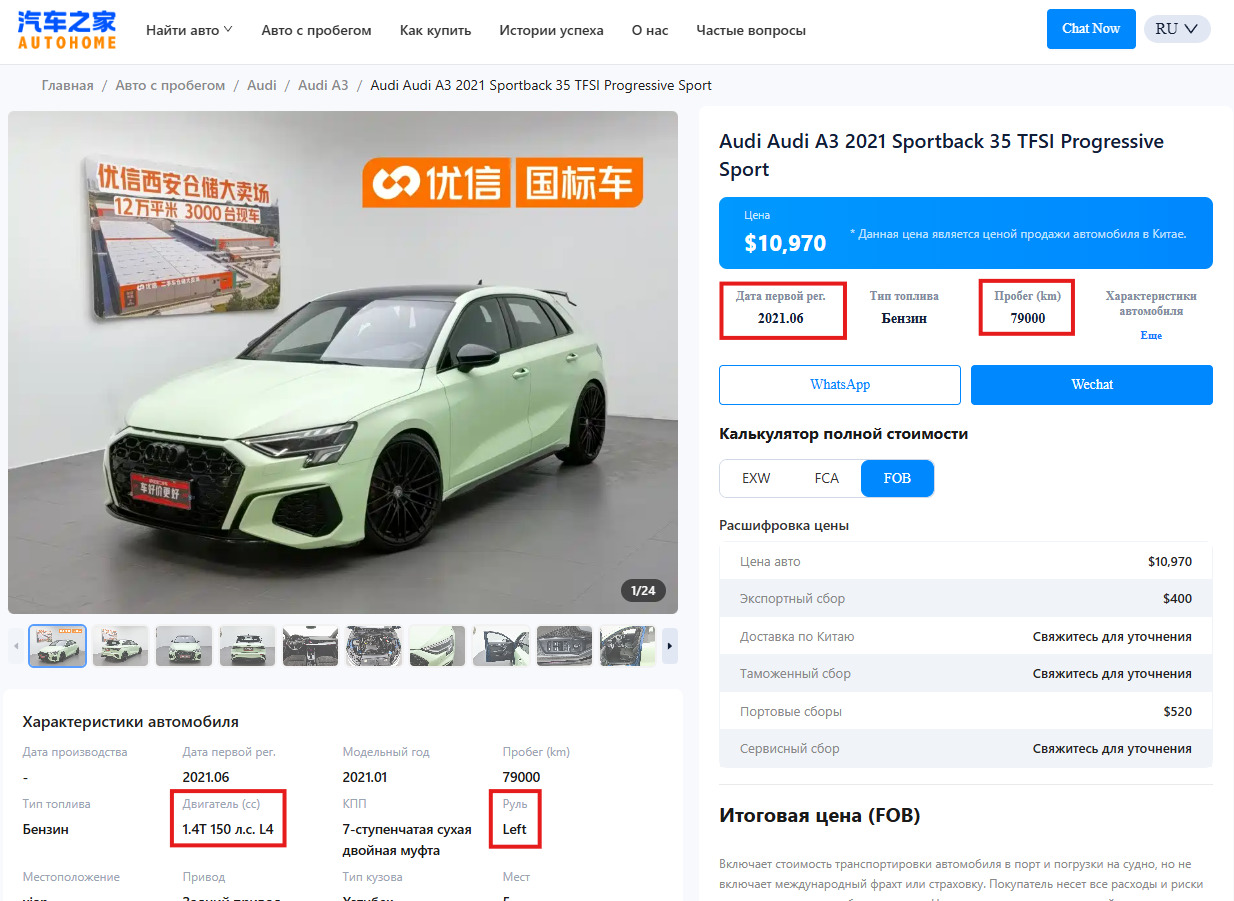Click the Итоговая цена (FOB) heading
Image resolution: width=1234 pixels, height=901 pixels.
point(819,815)
